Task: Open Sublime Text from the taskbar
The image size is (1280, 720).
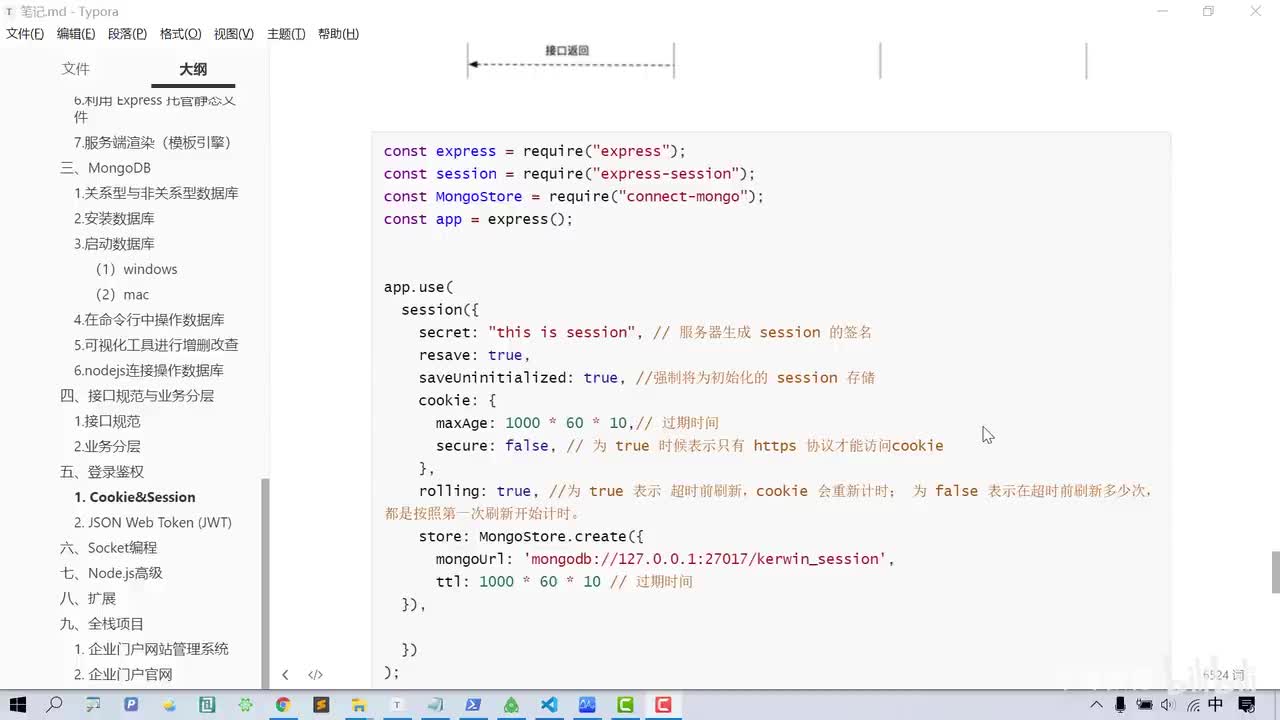Action: pos(321,705)
